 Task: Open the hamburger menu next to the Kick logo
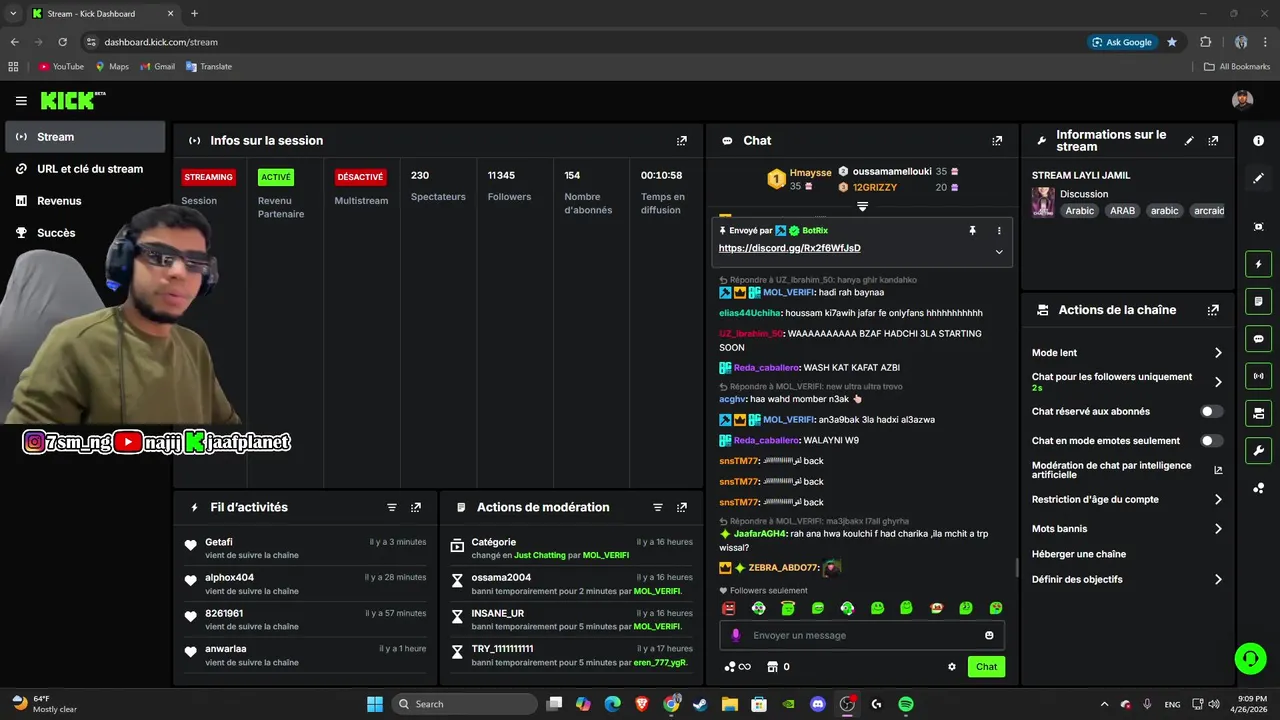click(21, 101)
